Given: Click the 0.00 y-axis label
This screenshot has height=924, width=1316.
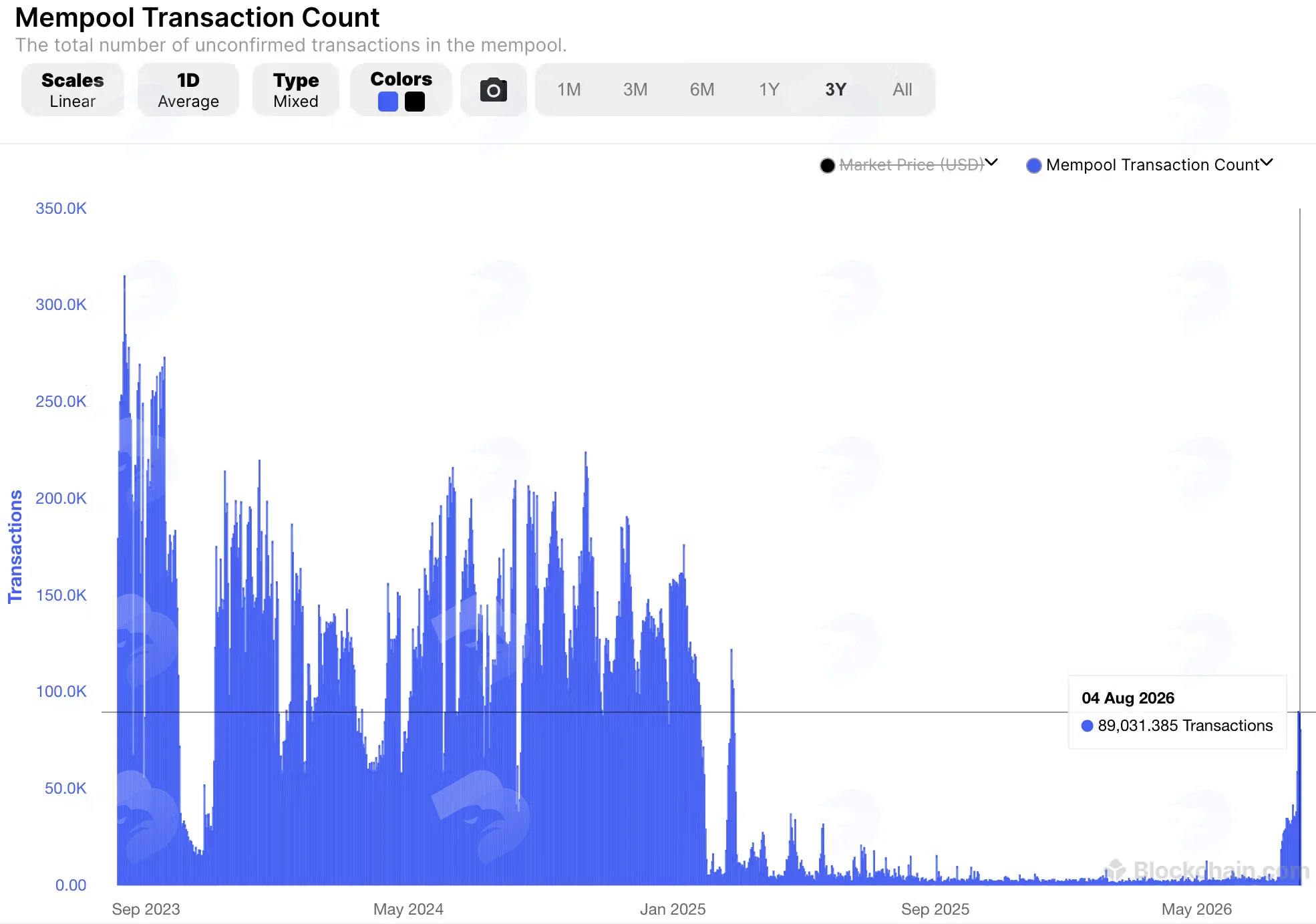Looking at the screenshot, I should [71, 885].
